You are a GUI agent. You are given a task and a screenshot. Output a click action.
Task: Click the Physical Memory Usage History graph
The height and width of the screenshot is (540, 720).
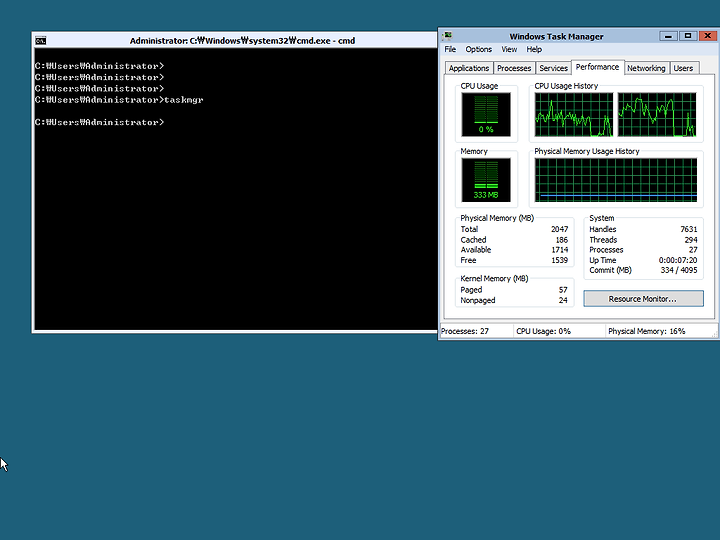(x=616, y=180)
